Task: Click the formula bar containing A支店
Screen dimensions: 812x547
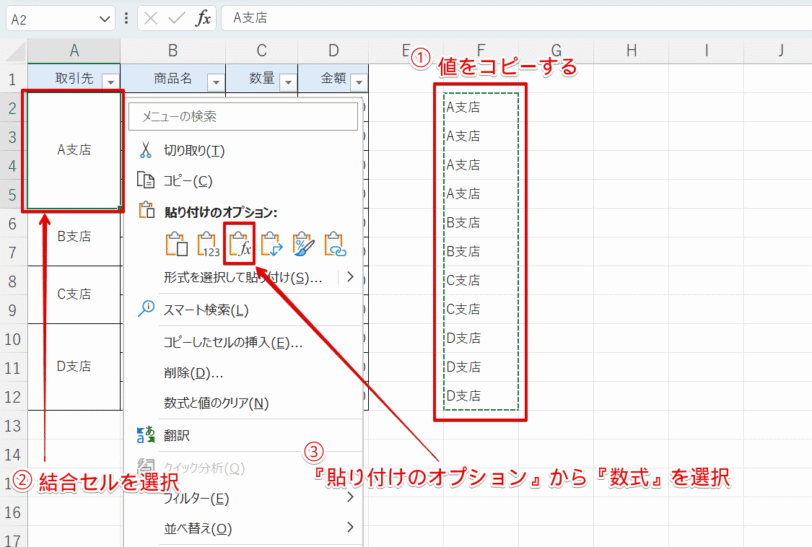Action: point(516,18)
